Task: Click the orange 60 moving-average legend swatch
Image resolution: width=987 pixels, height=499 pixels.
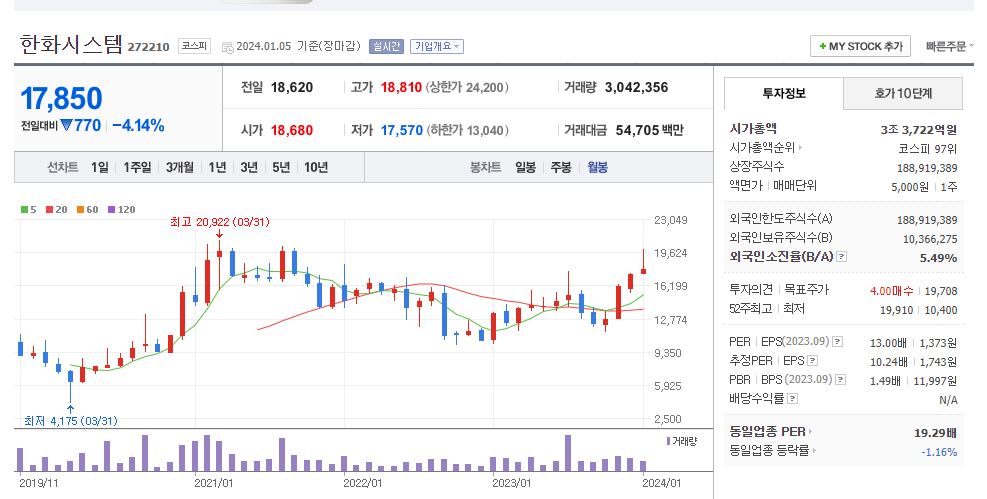Action: (x=81, y=210)
